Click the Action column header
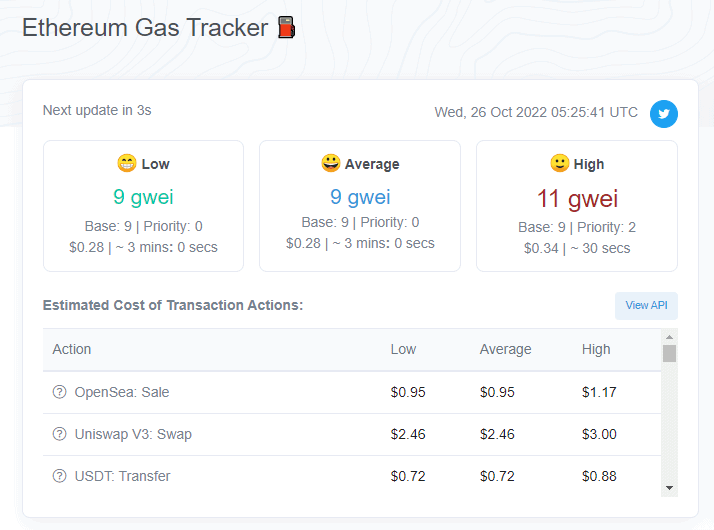This screenshot has height=530, width=714. pos(72,349)
